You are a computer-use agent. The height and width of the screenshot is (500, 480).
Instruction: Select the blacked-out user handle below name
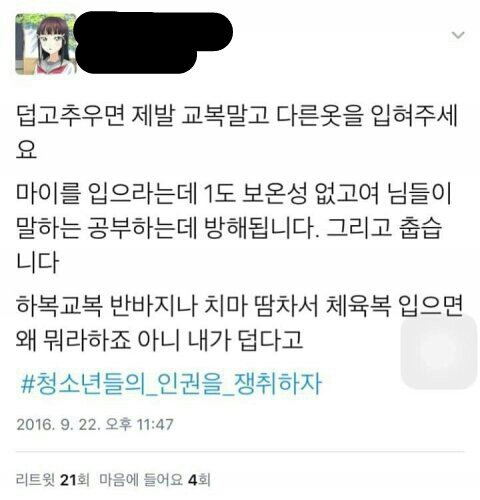coord(137,62)
